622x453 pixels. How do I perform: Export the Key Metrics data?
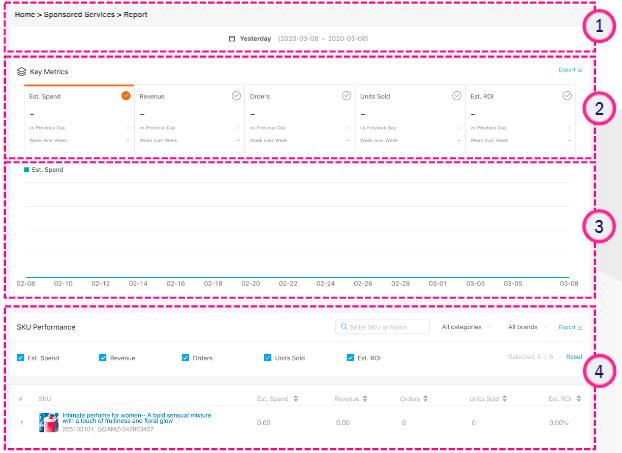(x=570, y=72)
